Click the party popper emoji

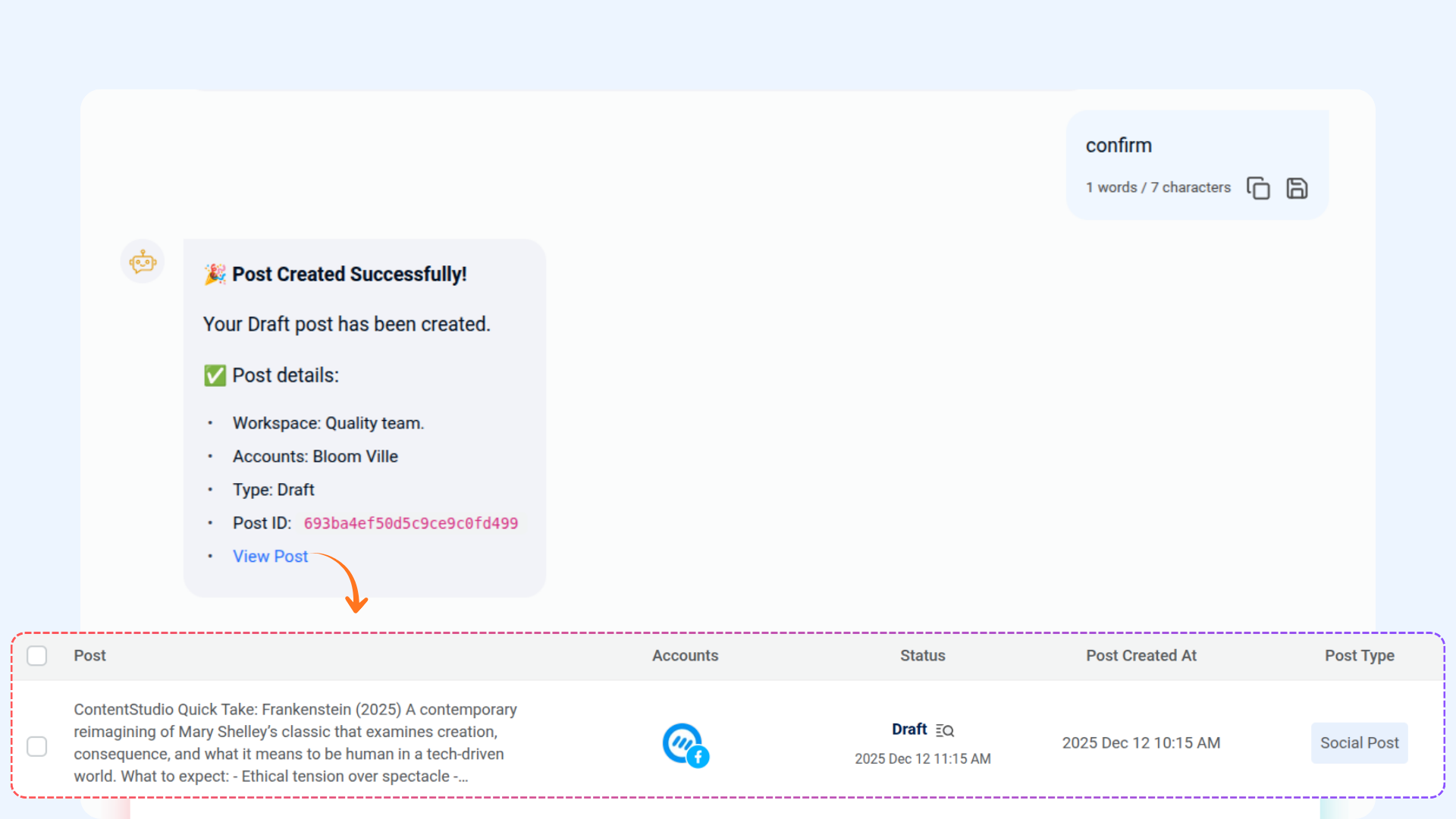click(x=215, y=275)
